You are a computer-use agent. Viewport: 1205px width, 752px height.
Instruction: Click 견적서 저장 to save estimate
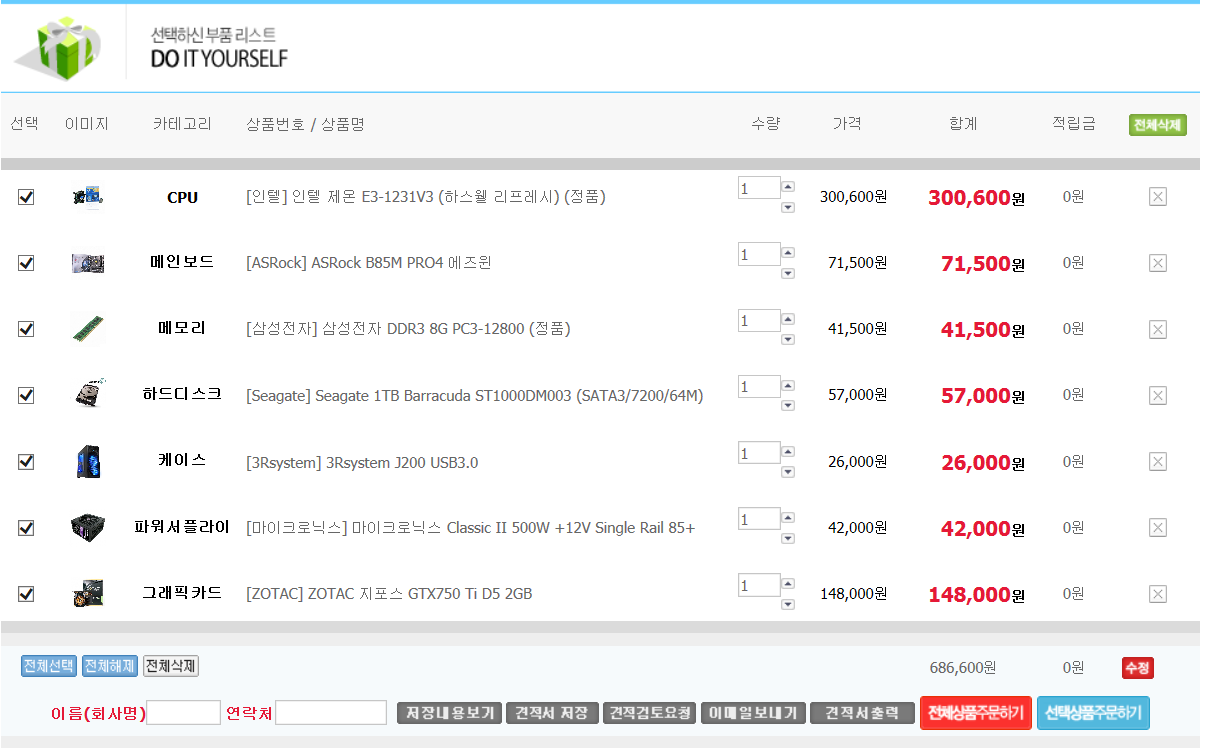pyautogui.click(x=552, y=713)
